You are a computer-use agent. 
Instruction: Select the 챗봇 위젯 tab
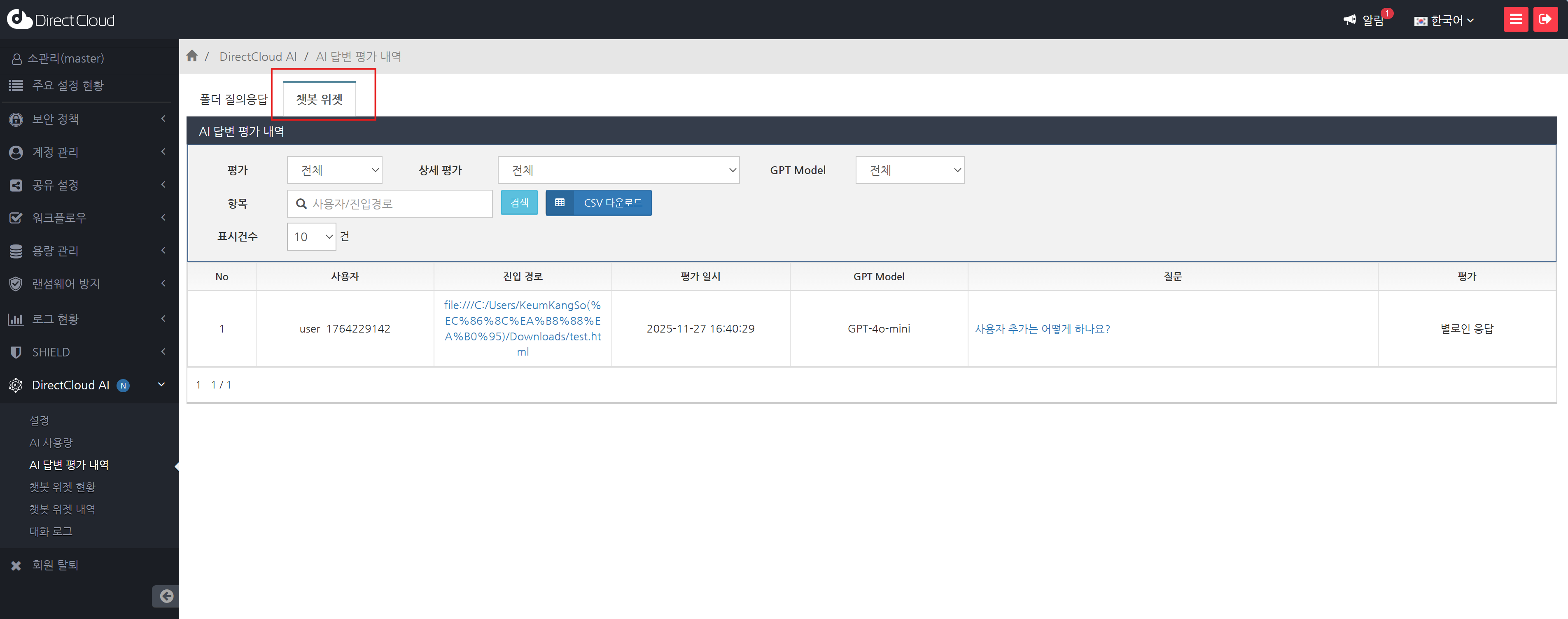click(320, 99)
